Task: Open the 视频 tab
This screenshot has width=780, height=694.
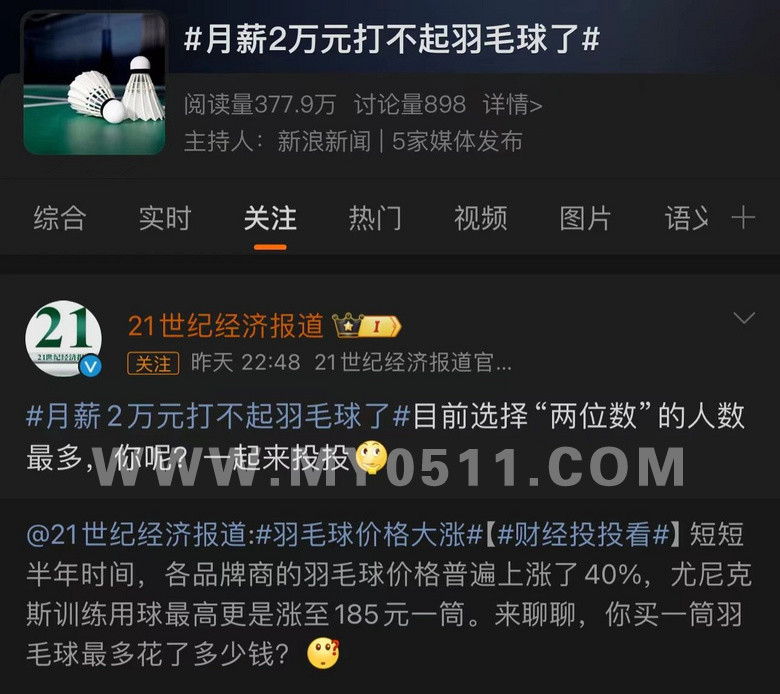Action: pos(481,218)
